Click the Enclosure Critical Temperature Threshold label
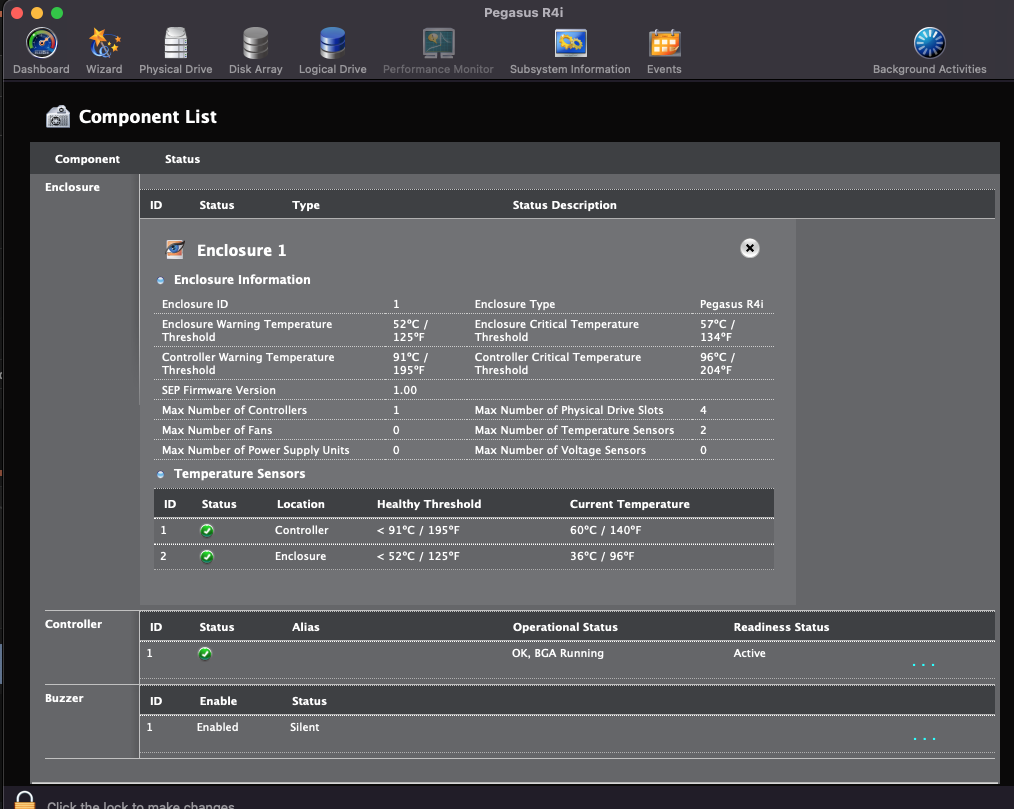This screenshot has width=1014, height=809. click(557, 330)
